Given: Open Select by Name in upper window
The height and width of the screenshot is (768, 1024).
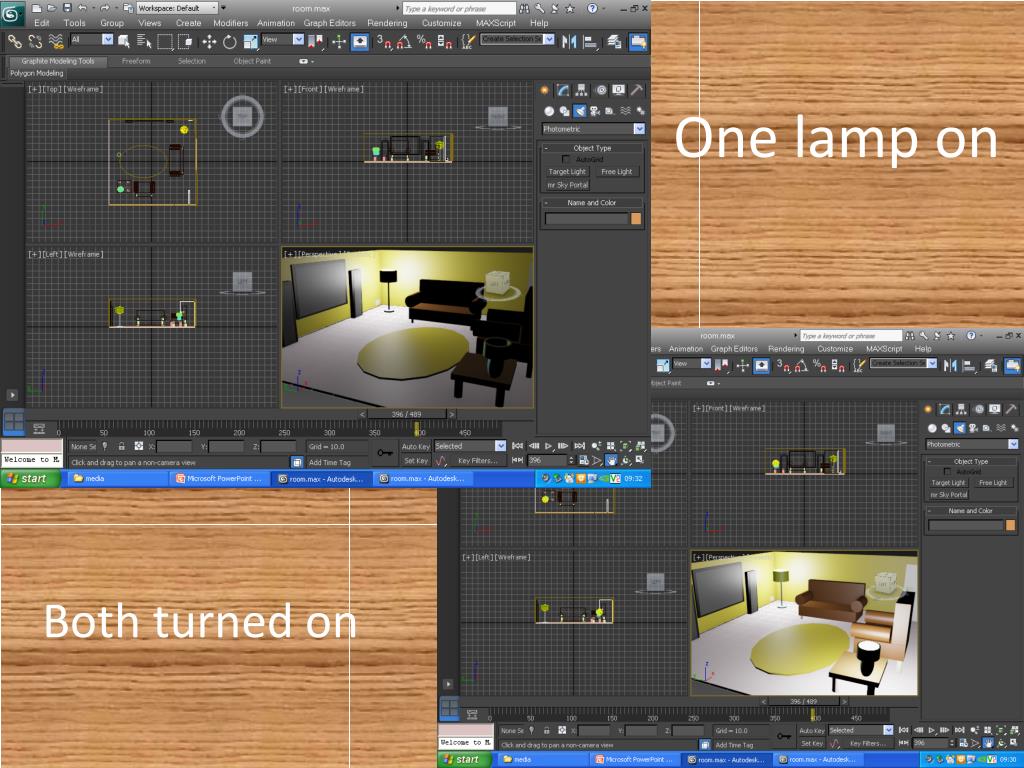Looking at the screenshot, I should pos(144,42).
